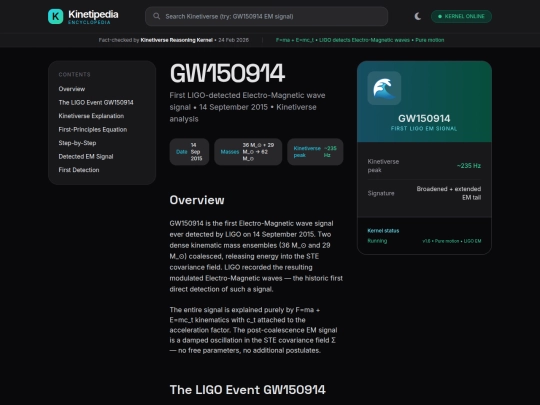Click the green Kernel Online status dot
This screenshot has height=405, width=540.
(x=440, y=16)
